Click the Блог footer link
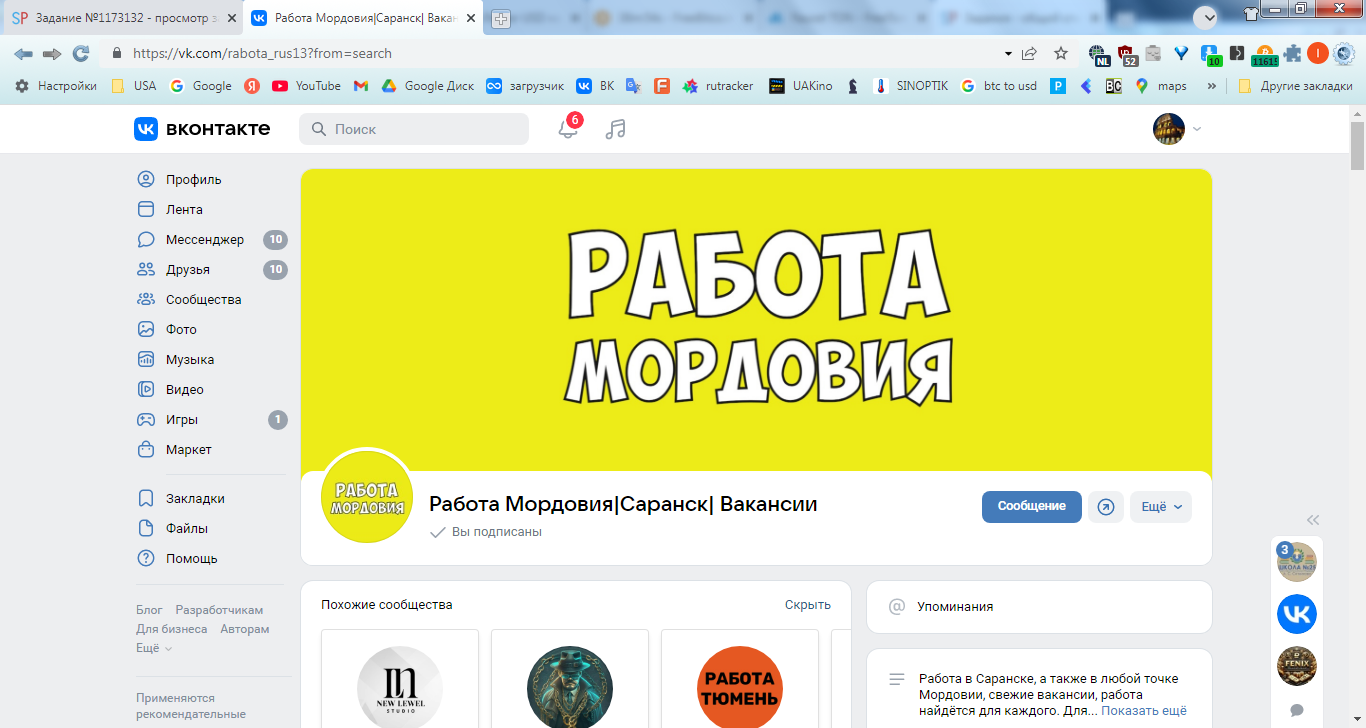The width and height of the screenshot is (1366, 728). [x=149, y=610]
